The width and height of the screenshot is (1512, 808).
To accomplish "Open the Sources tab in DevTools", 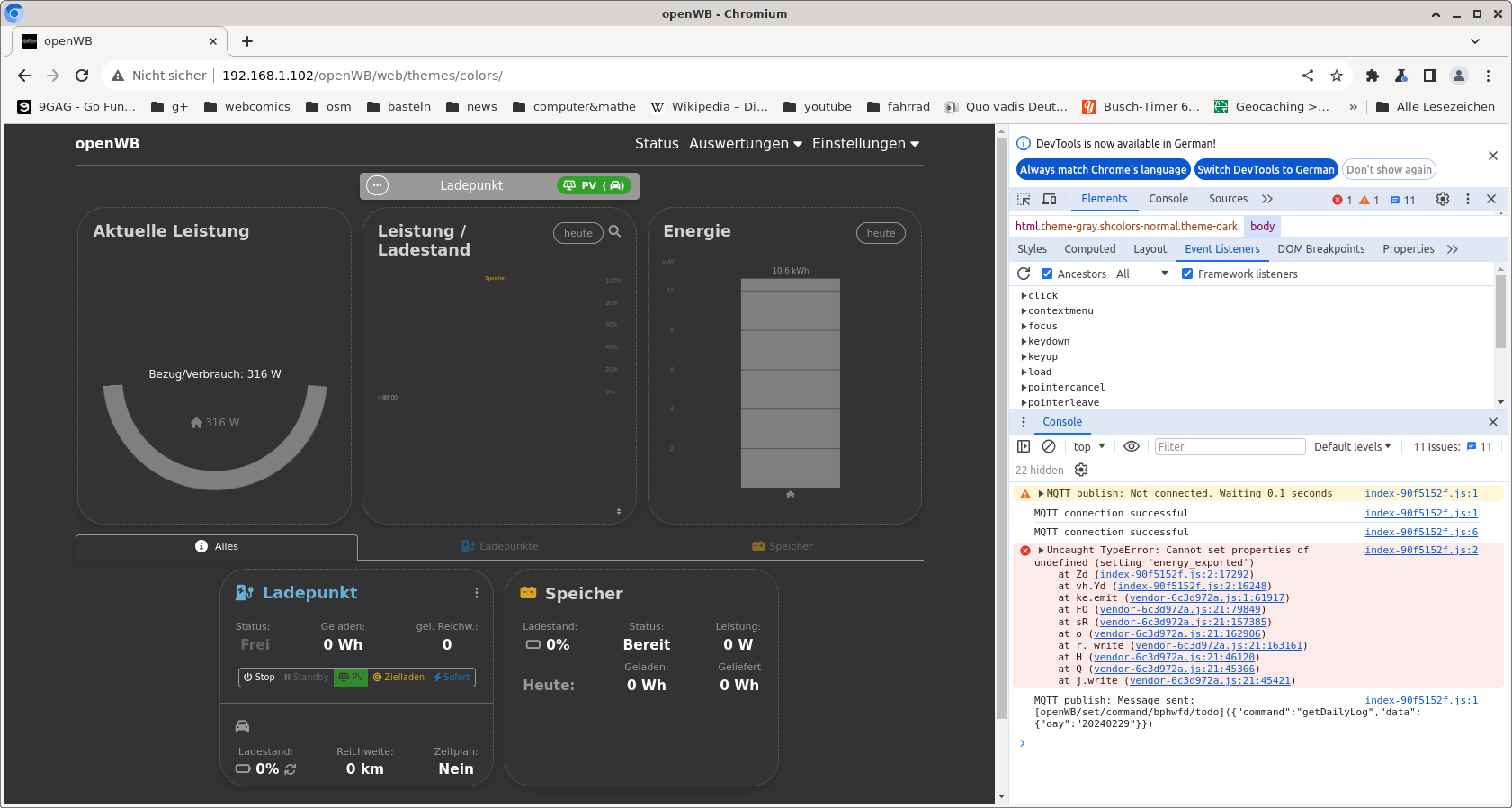I will pyautogui.click(x=1228, y=199).
